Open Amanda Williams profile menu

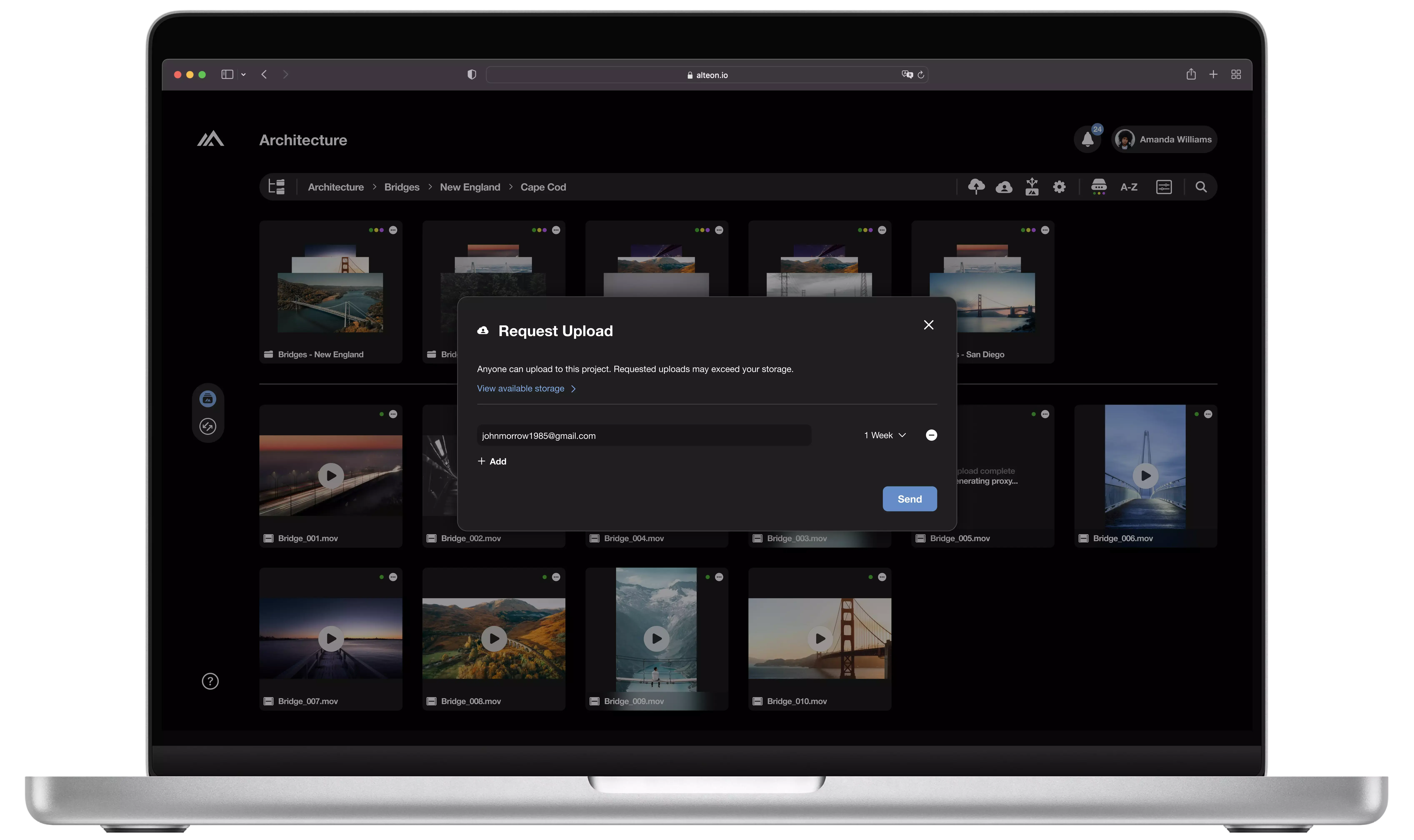[1164, 139]
